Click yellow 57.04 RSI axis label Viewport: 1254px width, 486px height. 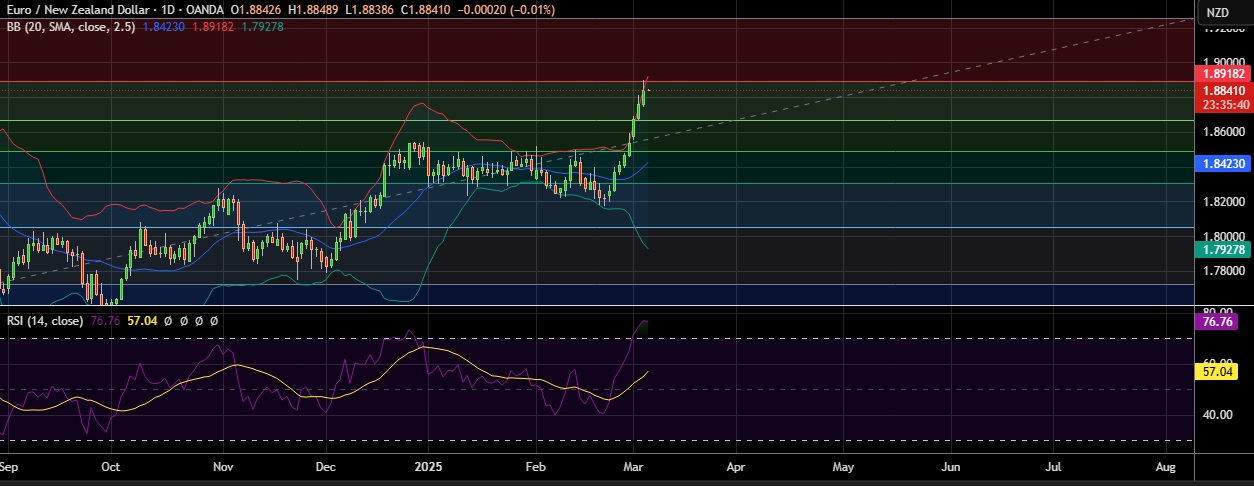click(x=1217, y=371)
